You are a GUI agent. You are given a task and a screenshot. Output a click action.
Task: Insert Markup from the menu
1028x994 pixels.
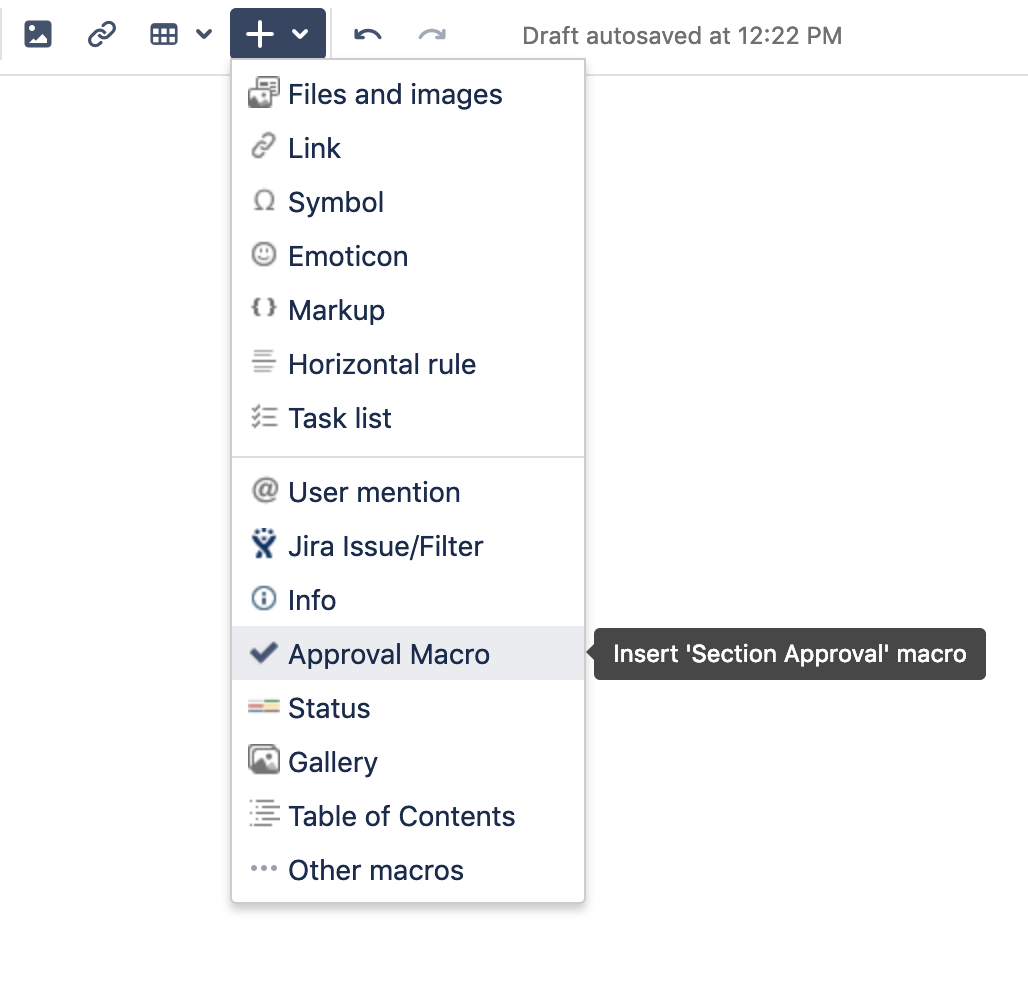click(336, 310)
